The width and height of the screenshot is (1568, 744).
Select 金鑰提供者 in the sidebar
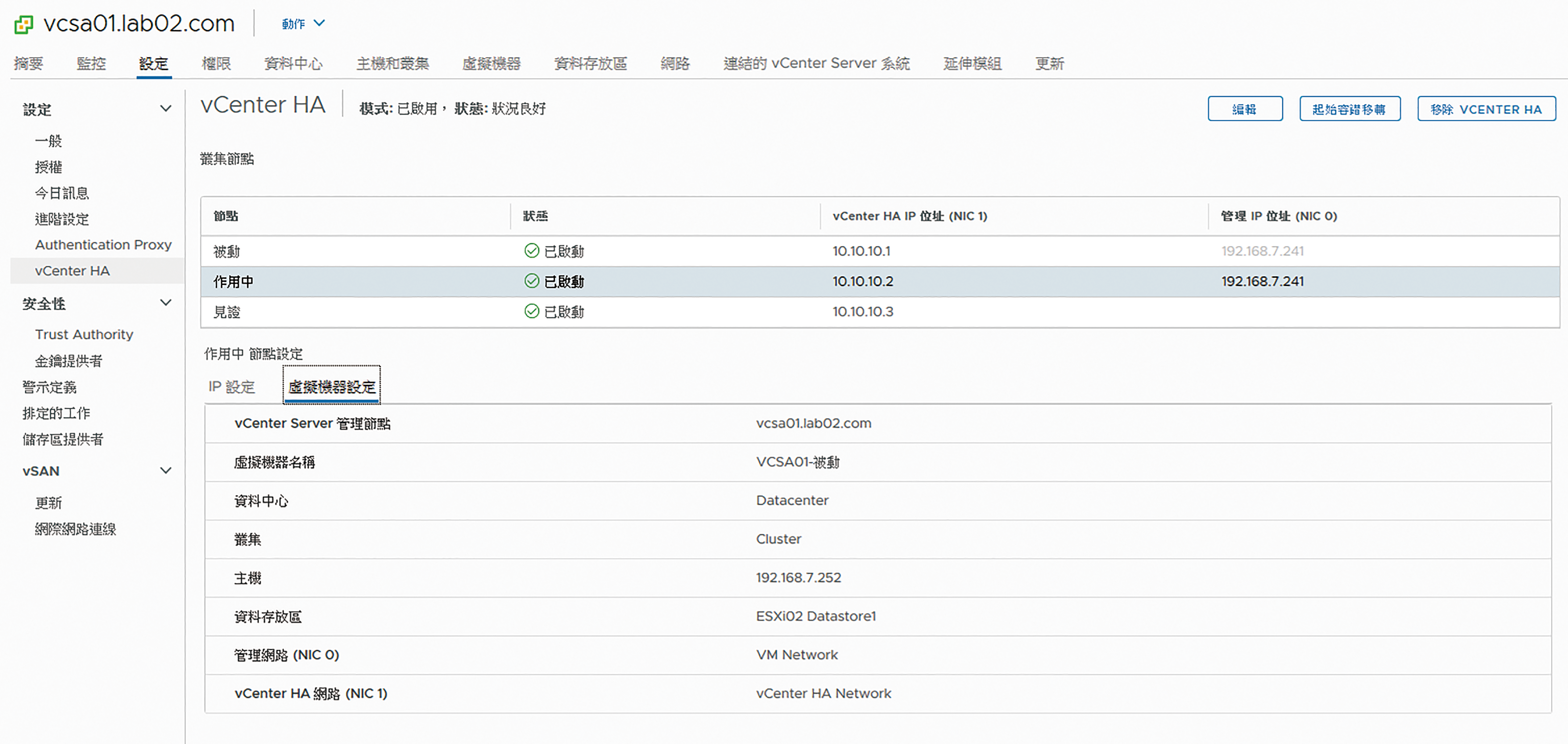pyautogui.click(x=69, y=361)
